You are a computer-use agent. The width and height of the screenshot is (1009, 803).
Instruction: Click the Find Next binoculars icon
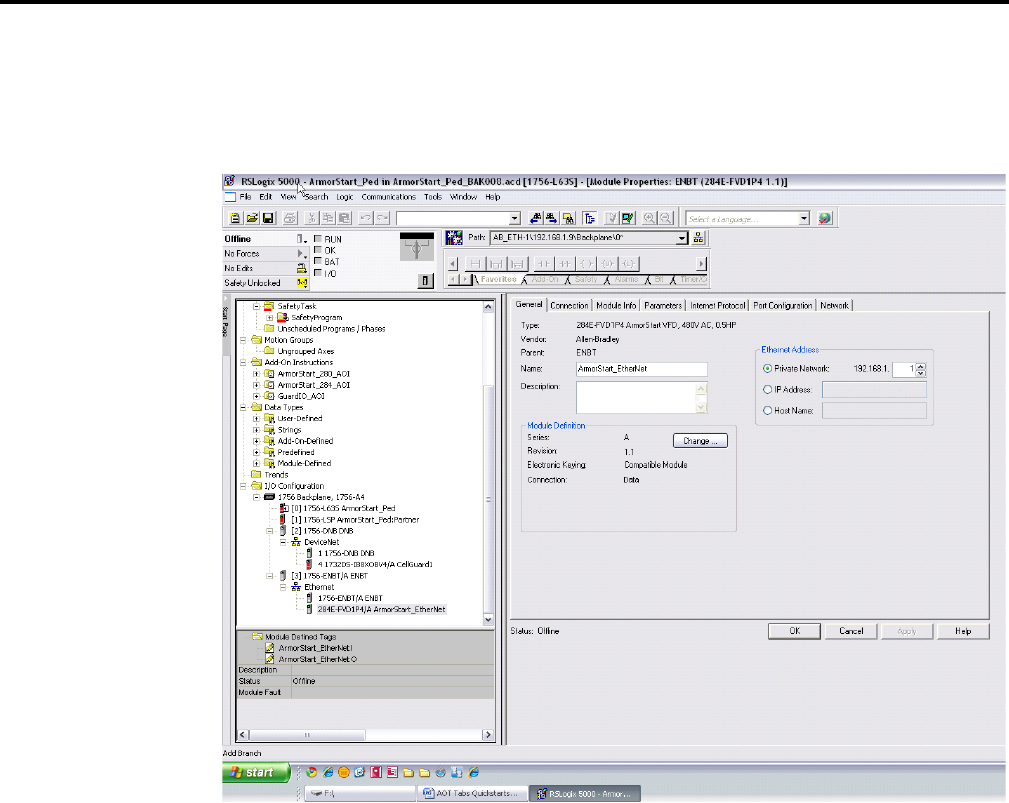coord(551,219)
